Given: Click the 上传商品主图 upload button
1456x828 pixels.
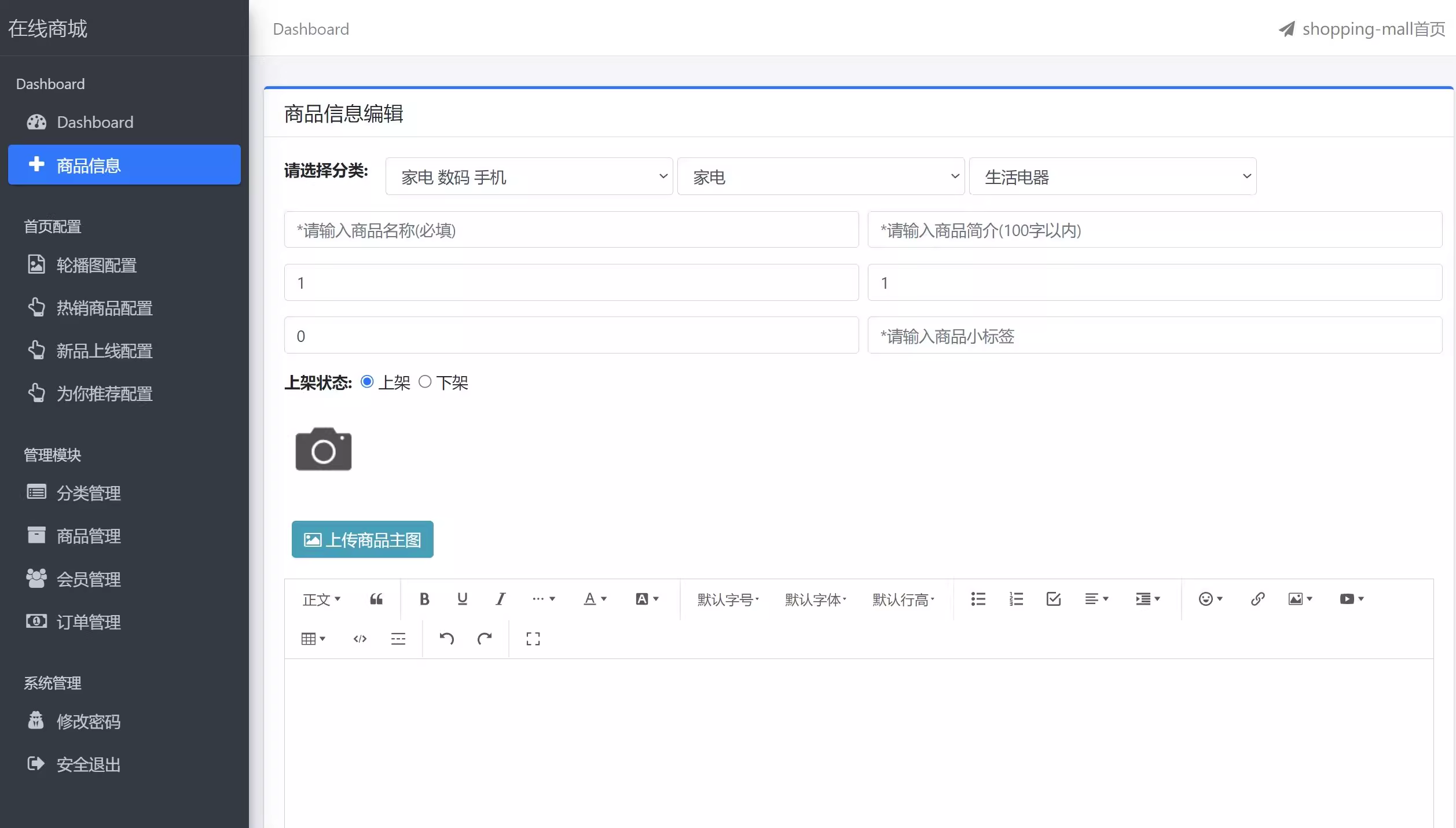Looking at the screenshot, I should [362, 539].
